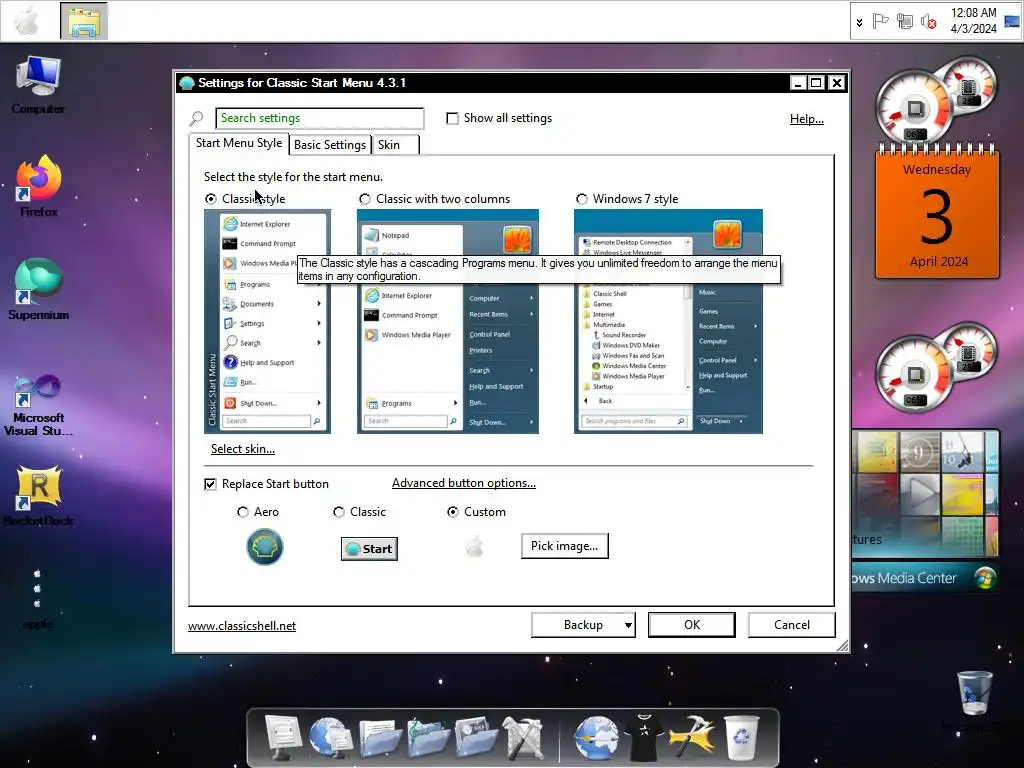
Task: Switch to the Skin tab
Action: [x=396, y=145]
